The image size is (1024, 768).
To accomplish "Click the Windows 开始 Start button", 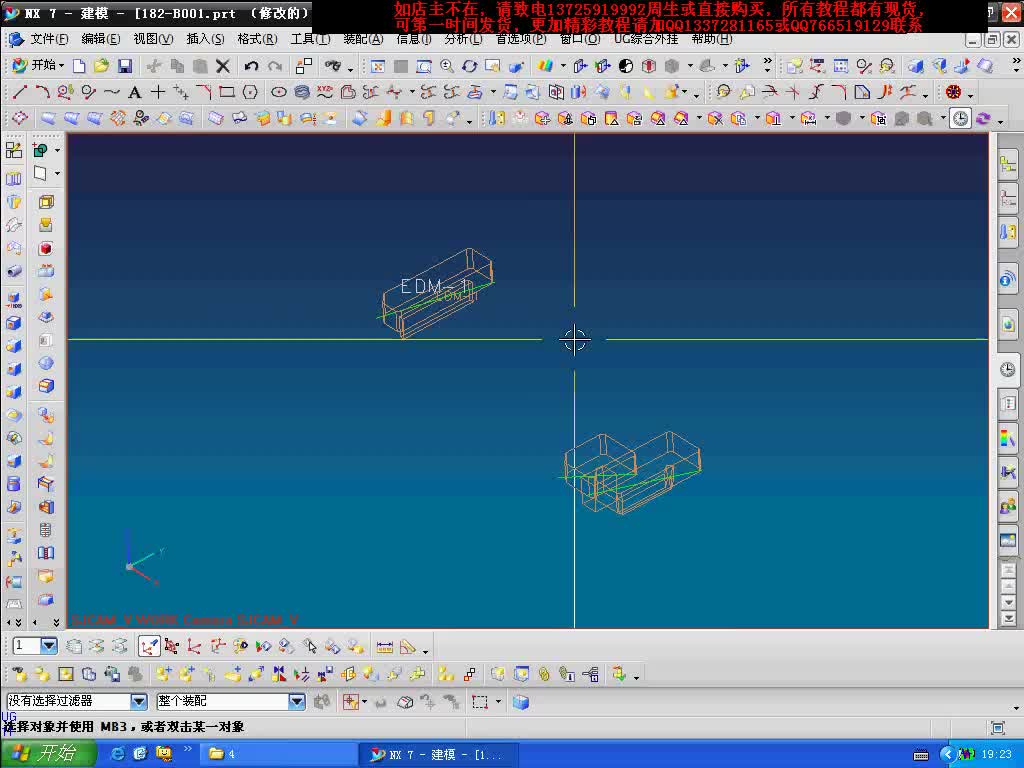I will point(48,754).
